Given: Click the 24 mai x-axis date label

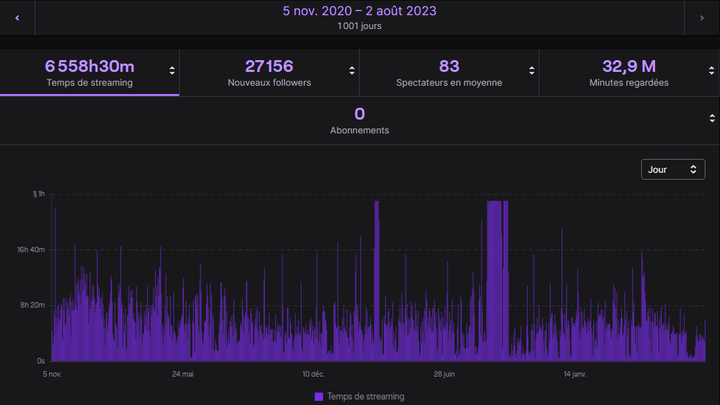Looking at the screenshot, I should click(x=182, y=374).
